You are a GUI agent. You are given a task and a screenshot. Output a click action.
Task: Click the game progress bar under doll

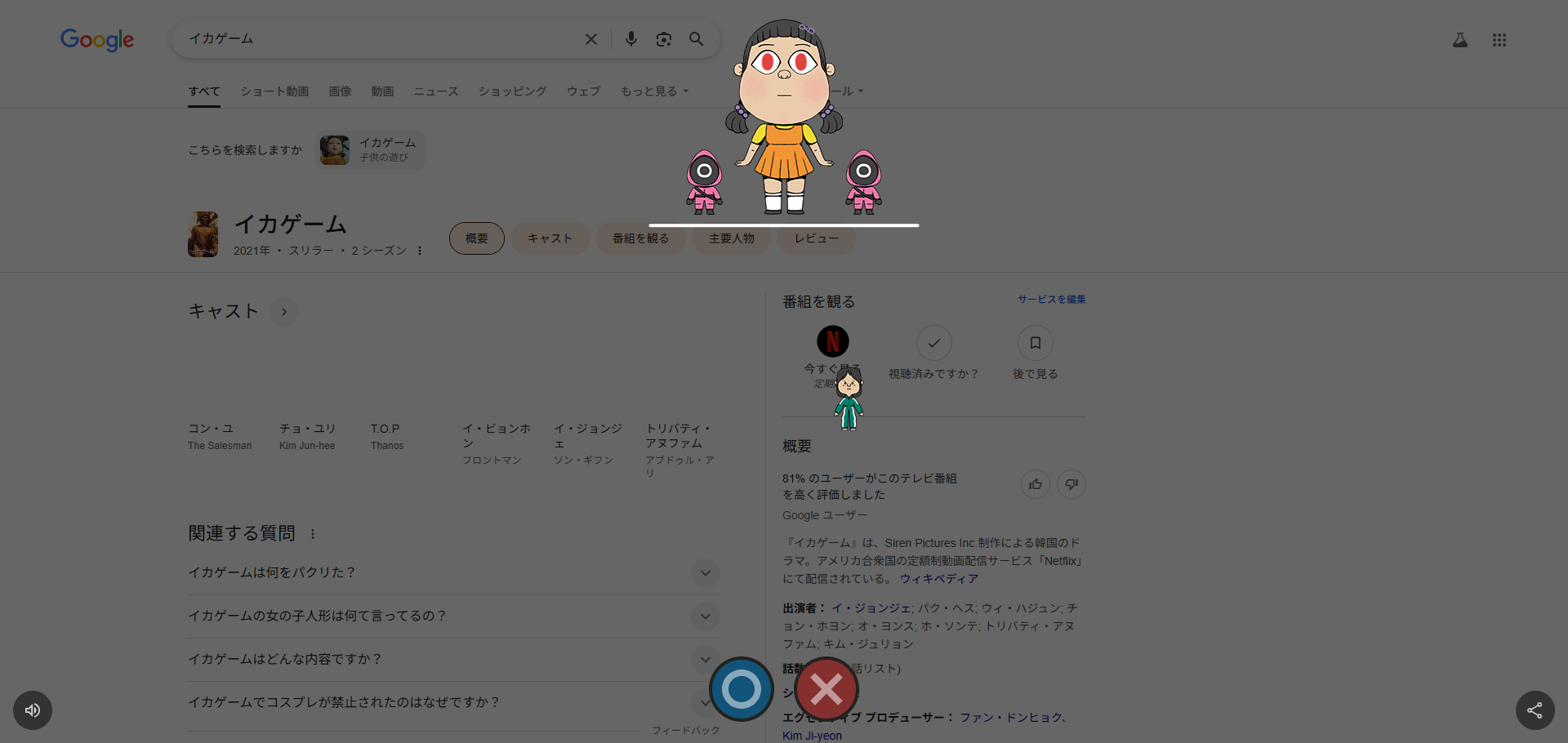coord(784,225)
